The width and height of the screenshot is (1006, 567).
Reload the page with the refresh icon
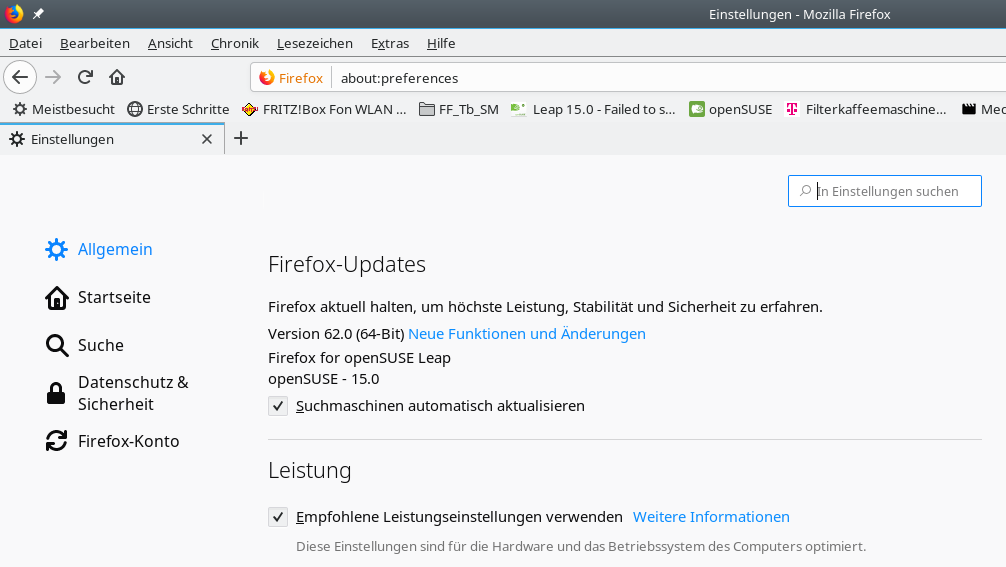coord(85,77)
